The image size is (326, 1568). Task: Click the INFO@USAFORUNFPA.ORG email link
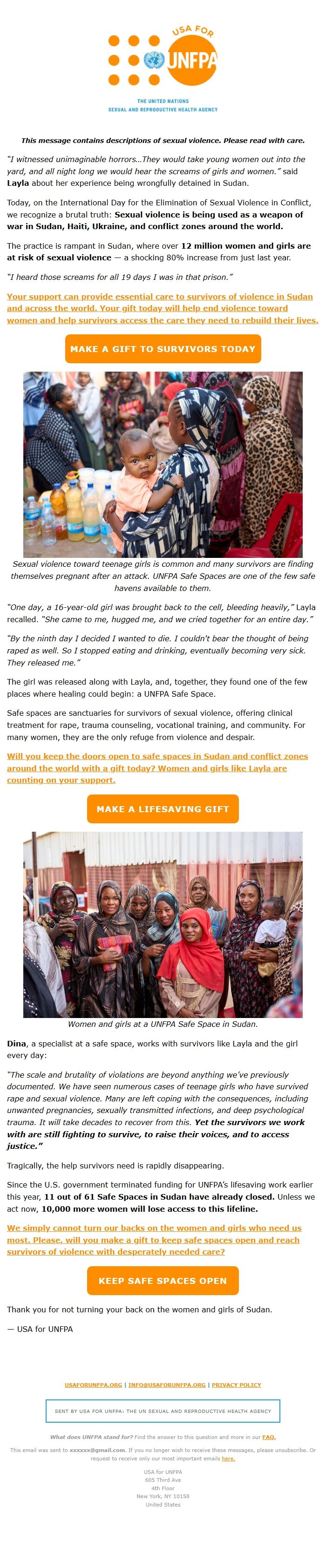167,1385
